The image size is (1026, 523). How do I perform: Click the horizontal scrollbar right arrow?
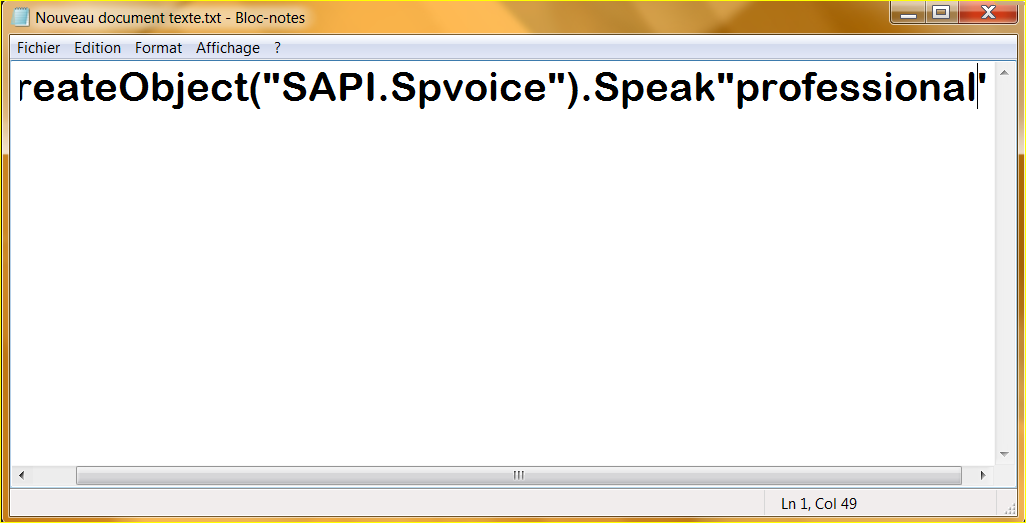(983, 475)
